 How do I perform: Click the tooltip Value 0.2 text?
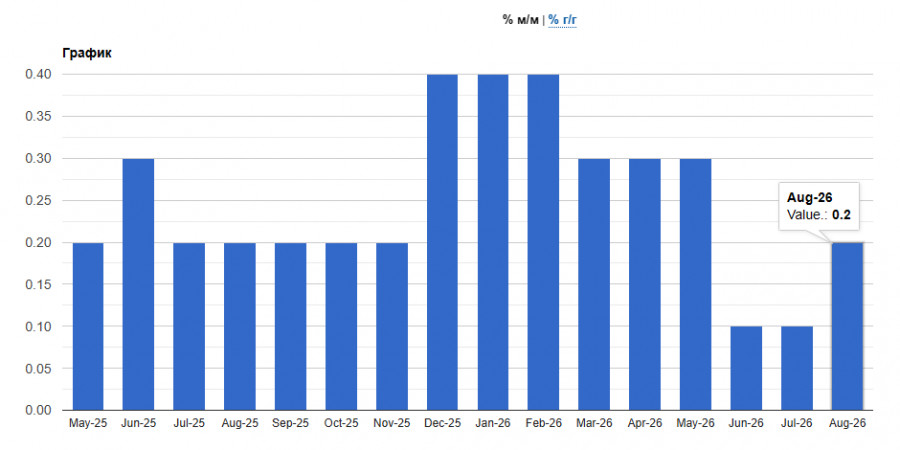pyautogui.click(x=819, y=215)
